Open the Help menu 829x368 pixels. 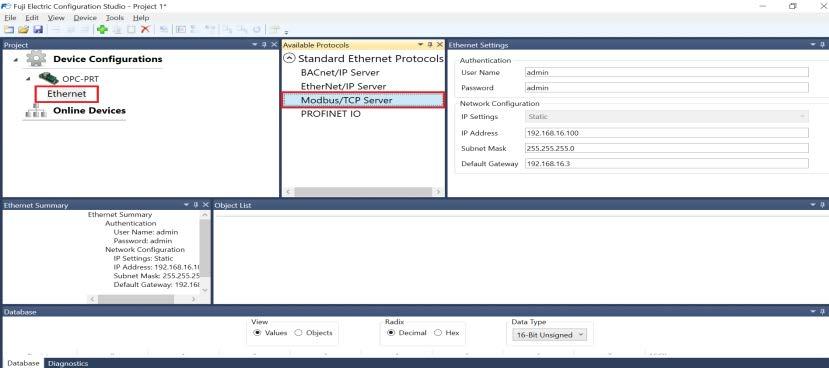141,17
